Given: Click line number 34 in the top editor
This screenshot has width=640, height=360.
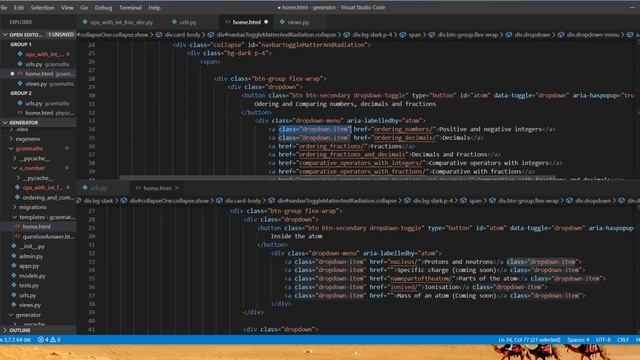Looking at the screenshot, I should click(x=92, y=129).
